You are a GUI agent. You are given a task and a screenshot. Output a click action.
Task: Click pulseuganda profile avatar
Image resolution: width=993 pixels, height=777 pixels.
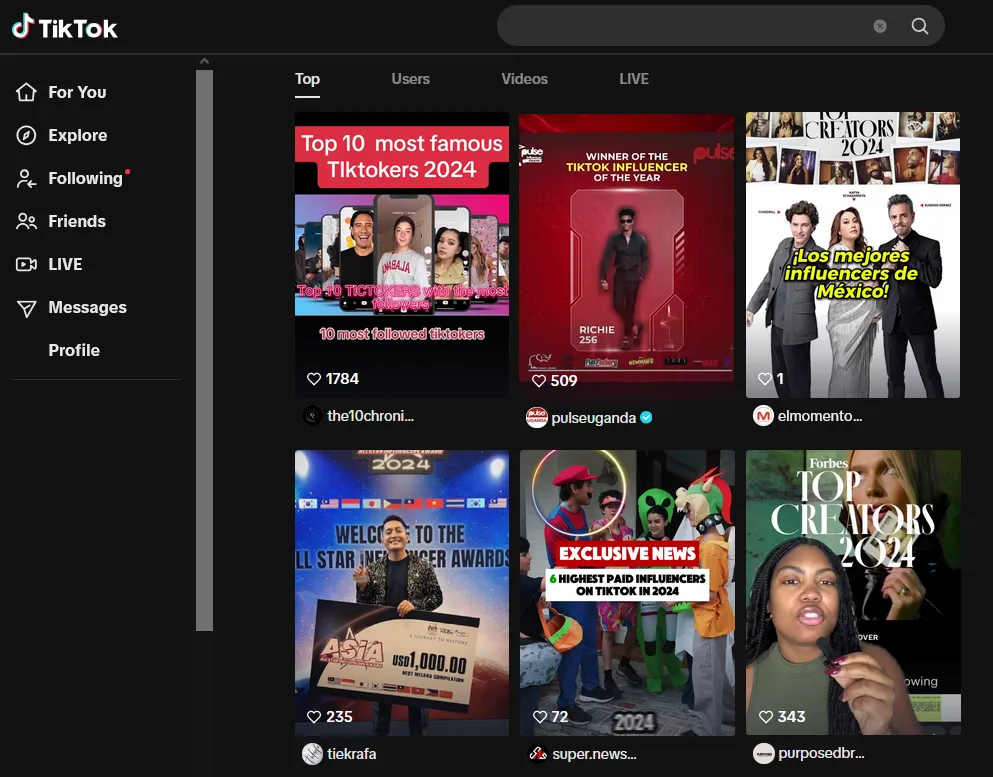(537, 418)
